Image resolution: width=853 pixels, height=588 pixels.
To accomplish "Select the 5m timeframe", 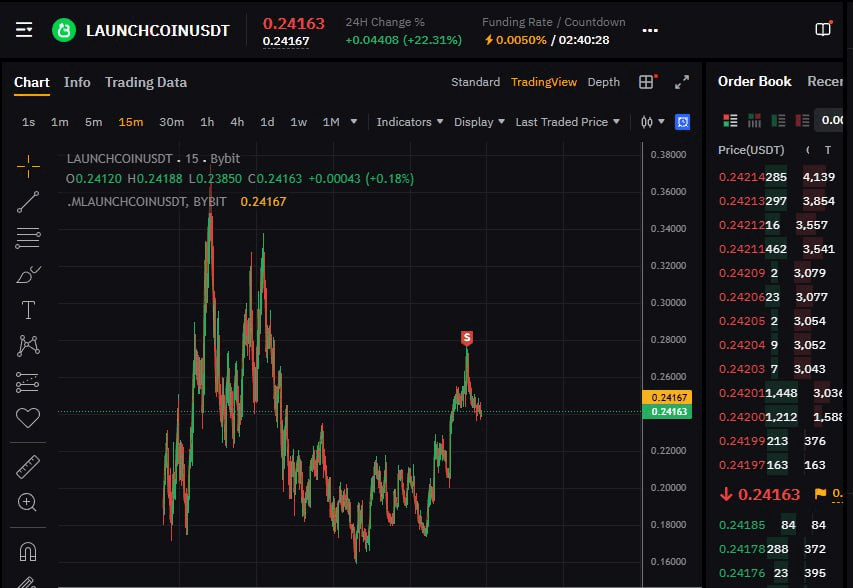I will (x=94, y=122).
